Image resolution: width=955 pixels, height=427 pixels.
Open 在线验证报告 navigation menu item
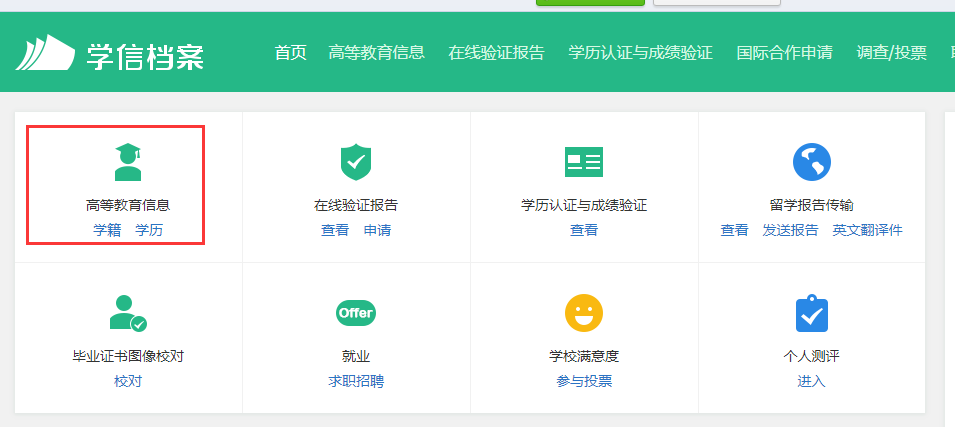496,53
